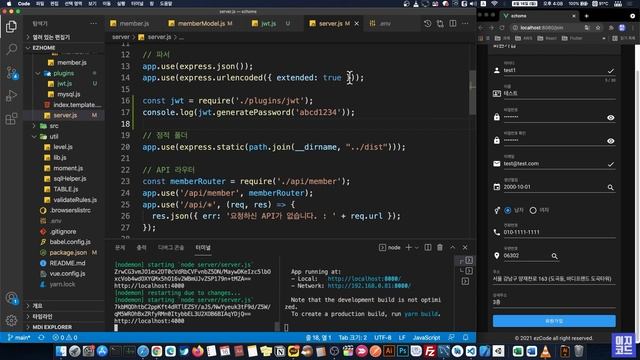Click the Explorer panel more actions ellipsis
This screenshot has height=360, width=640.
coord(93,24)
